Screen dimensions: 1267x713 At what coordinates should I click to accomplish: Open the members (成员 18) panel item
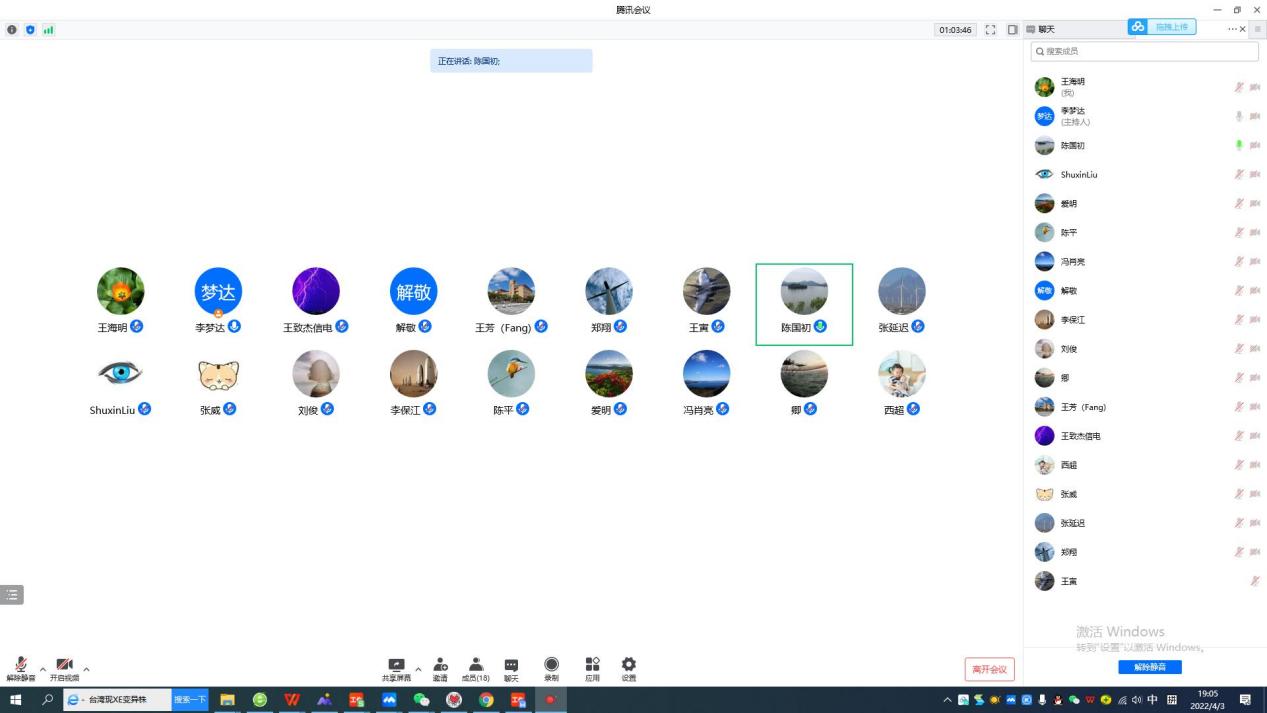pyautogui.click(x=476, y=668)
